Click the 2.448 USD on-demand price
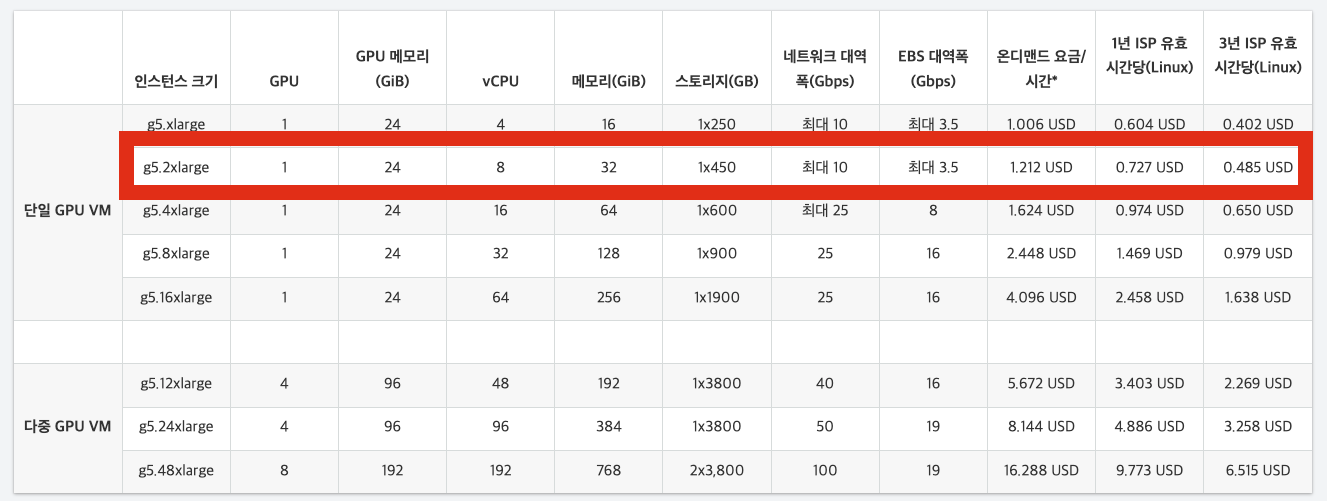Screen dimensions: 1327x501 coord(1041,253)
